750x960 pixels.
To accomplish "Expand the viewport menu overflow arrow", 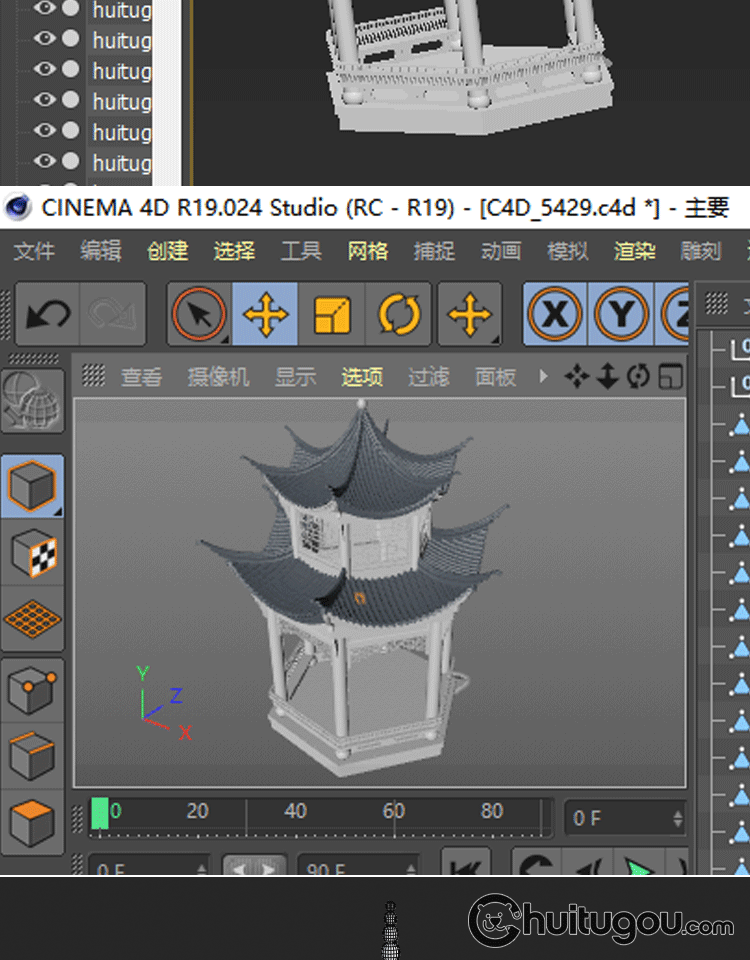I will point(544,376).
